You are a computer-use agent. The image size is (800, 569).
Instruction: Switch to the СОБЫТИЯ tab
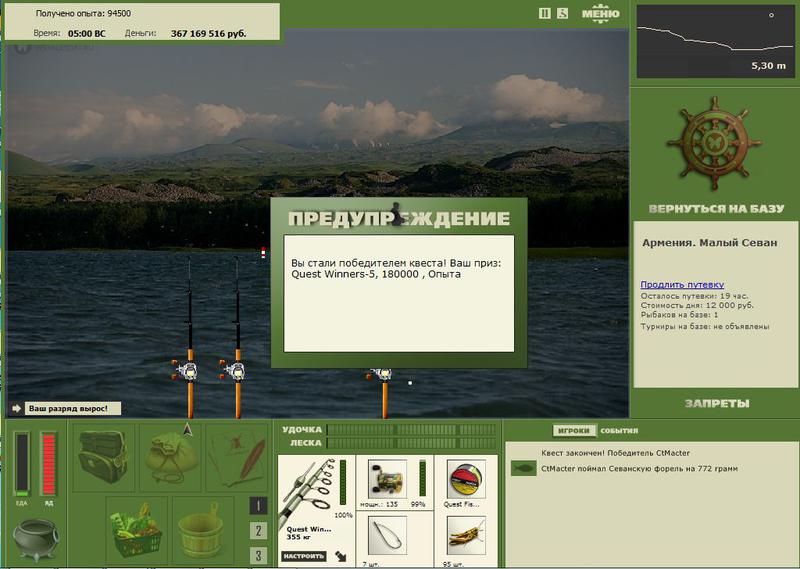pos(619,431)
